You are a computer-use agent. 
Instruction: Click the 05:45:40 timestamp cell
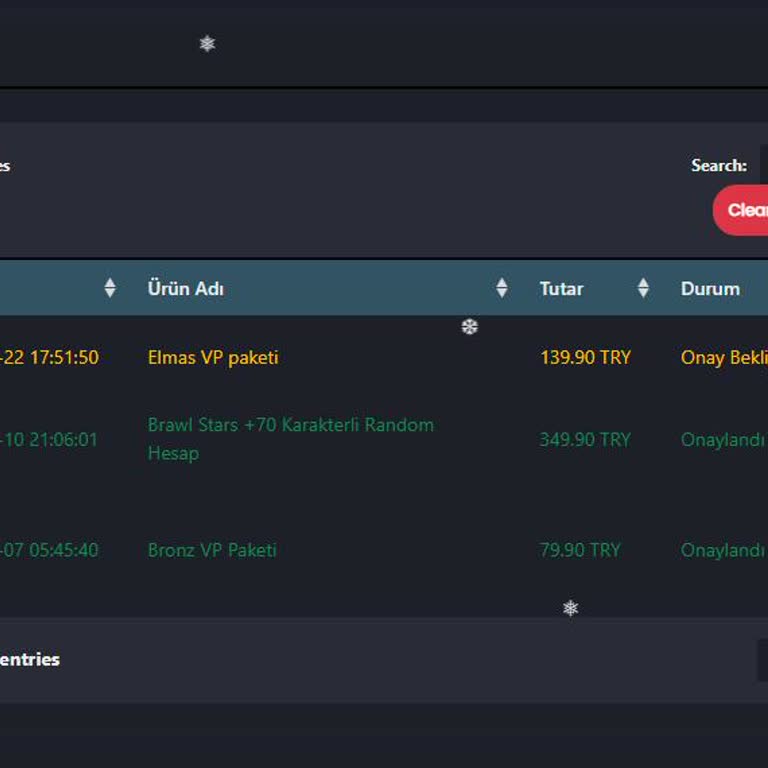click(x=49, y=550)
